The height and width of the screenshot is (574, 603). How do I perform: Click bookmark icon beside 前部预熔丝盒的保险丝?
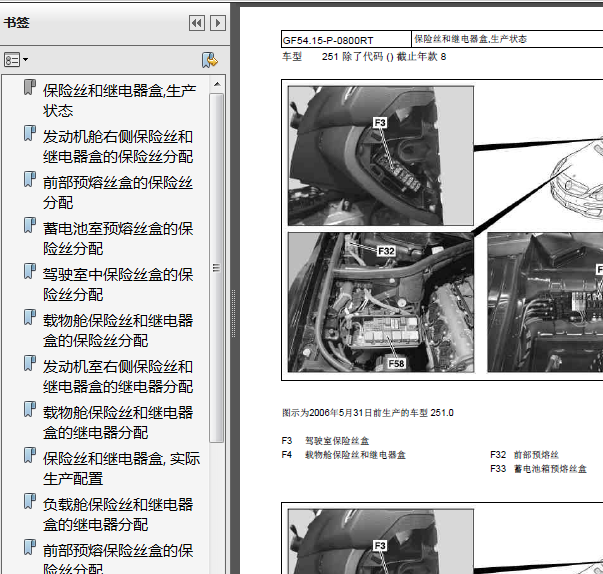(30, 179)
